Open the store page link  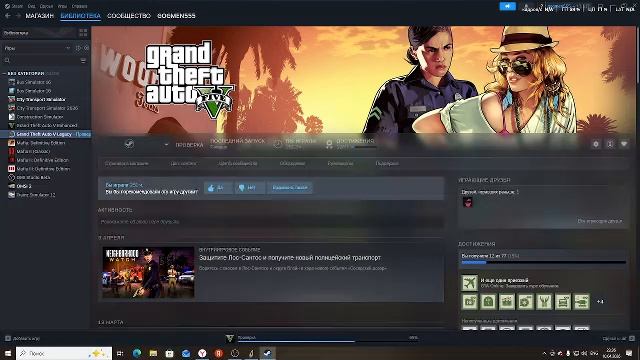tap(127, 163)
